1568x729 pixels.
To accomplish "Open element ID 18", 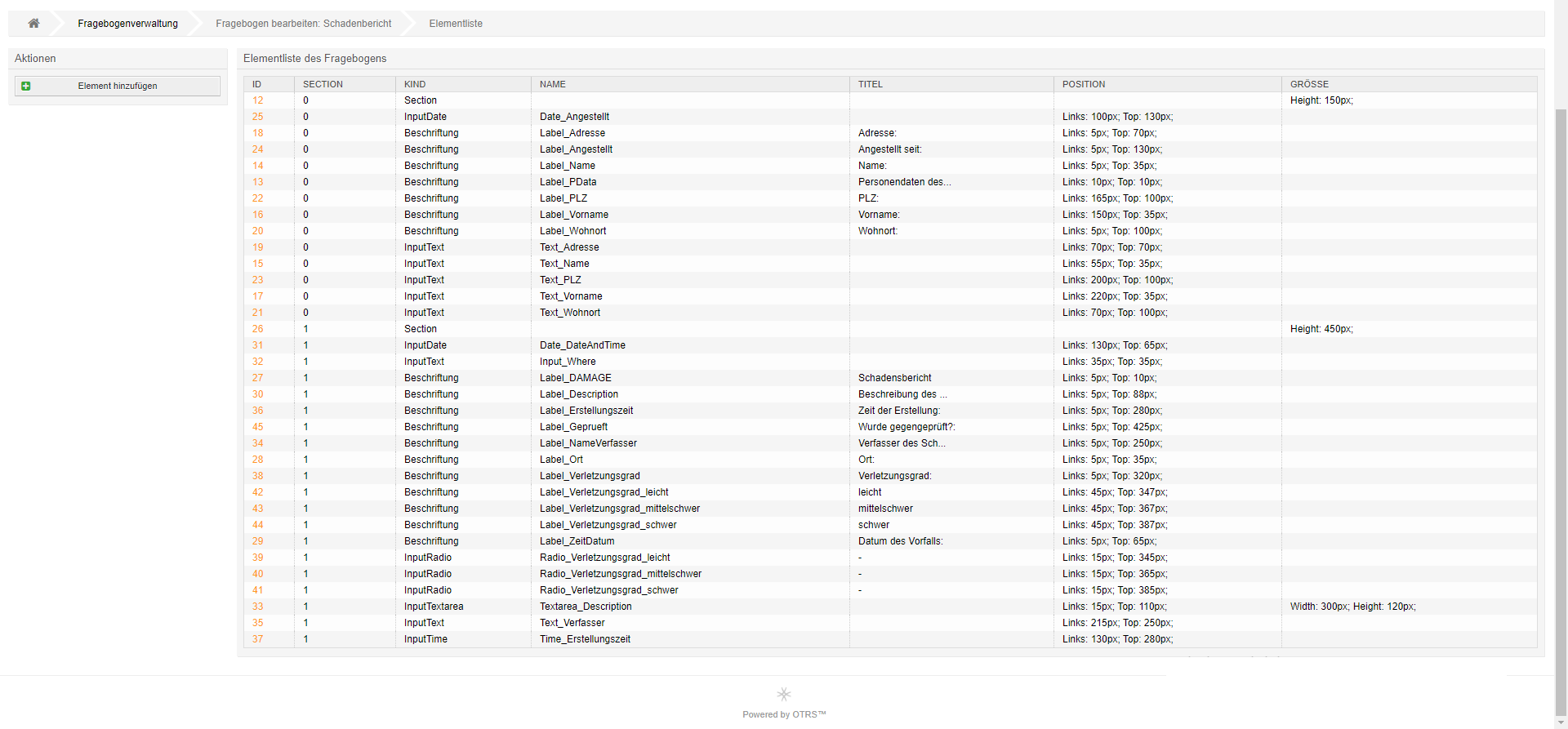I will pos(258,133).
